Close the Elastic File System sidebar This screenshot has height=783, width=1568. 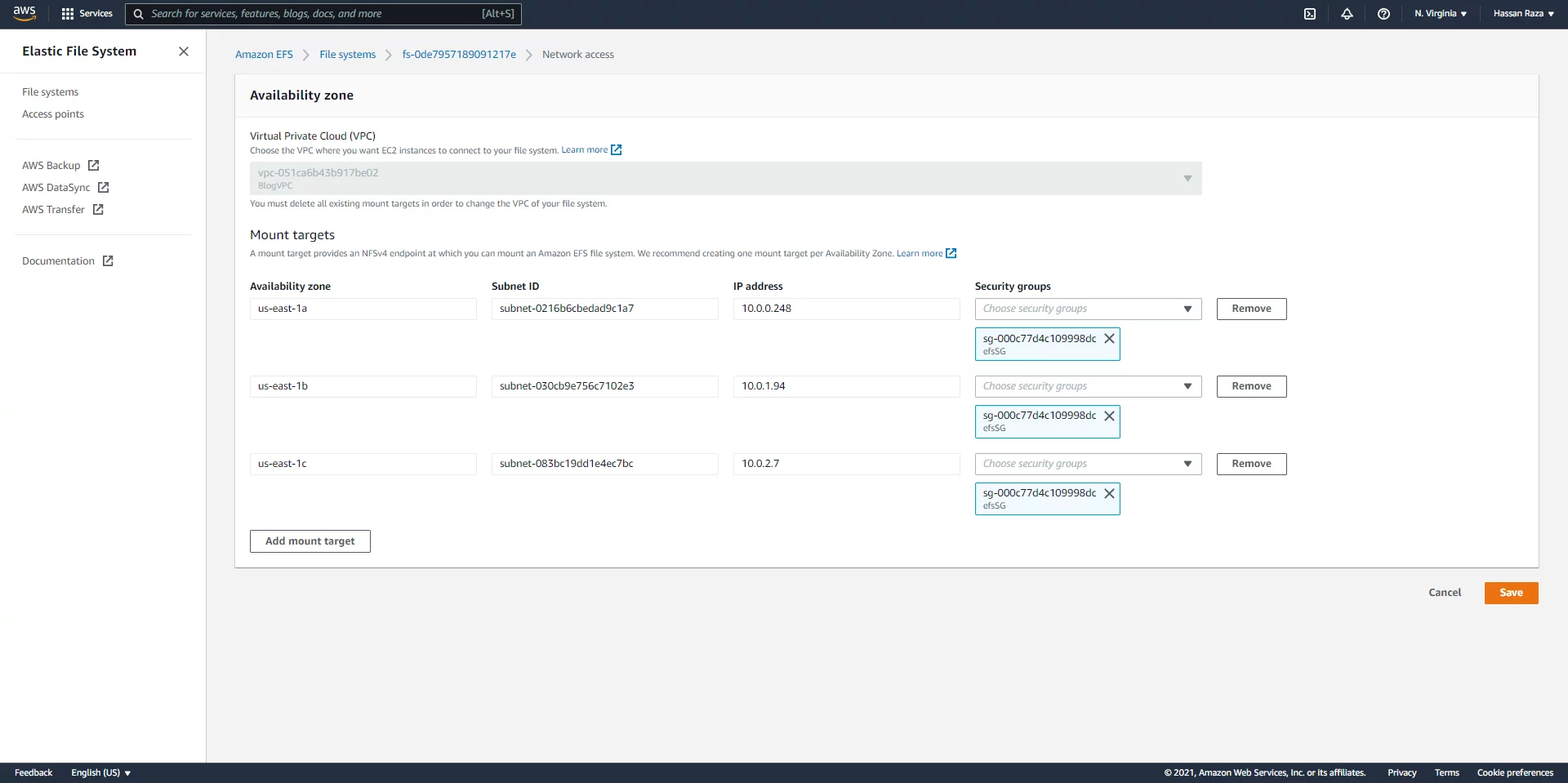pyautogui.click(x=184, y=51)
